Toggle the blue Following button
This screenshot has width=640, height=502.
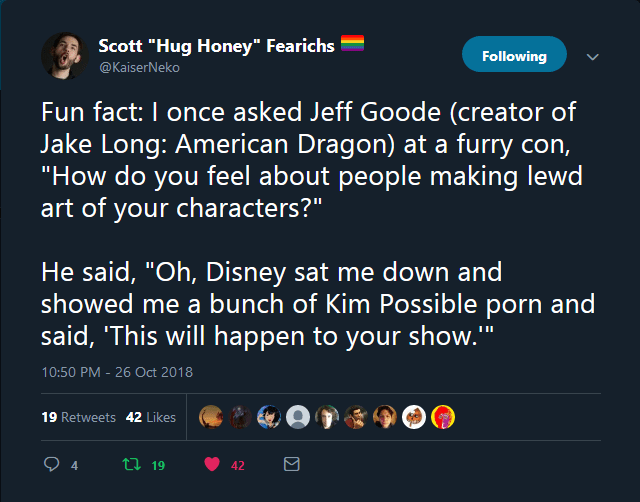[514, 56]
